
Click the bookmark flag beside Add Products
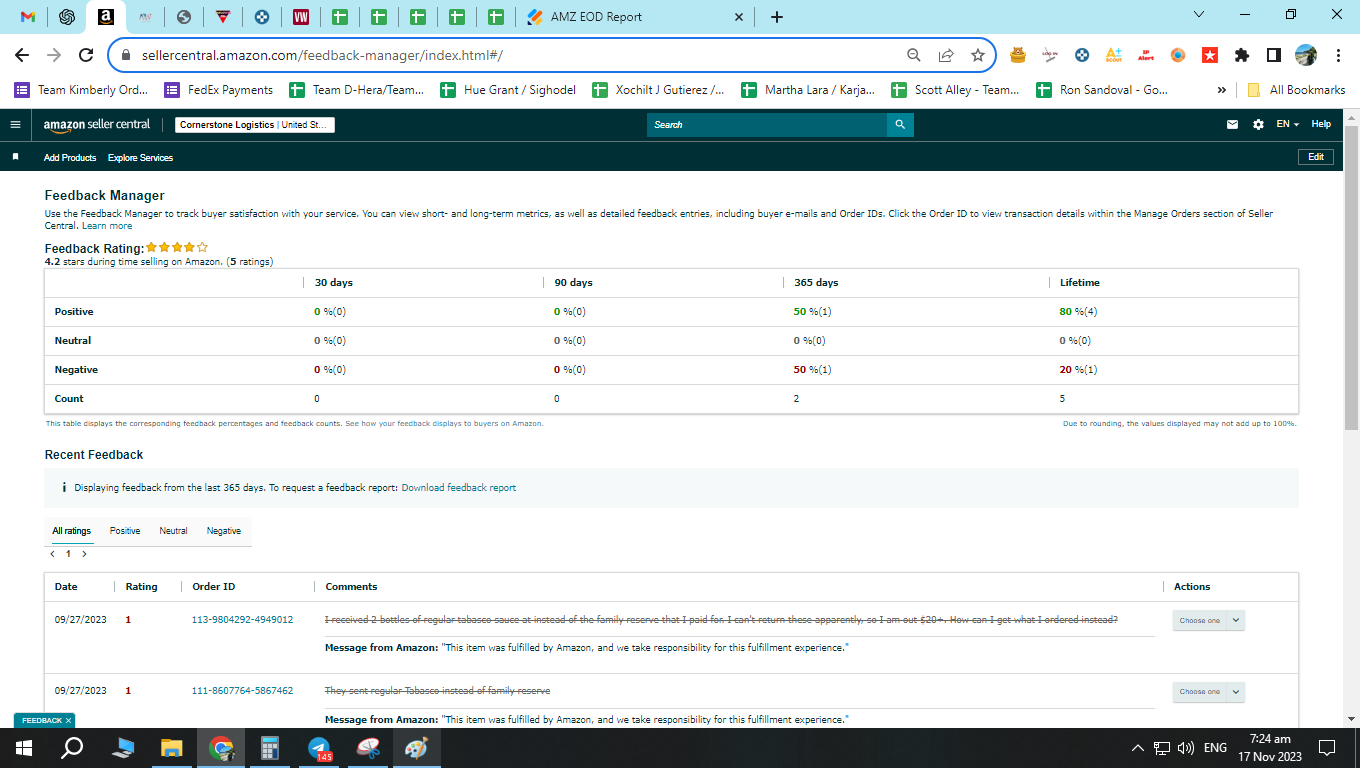[x=16, y=157]
